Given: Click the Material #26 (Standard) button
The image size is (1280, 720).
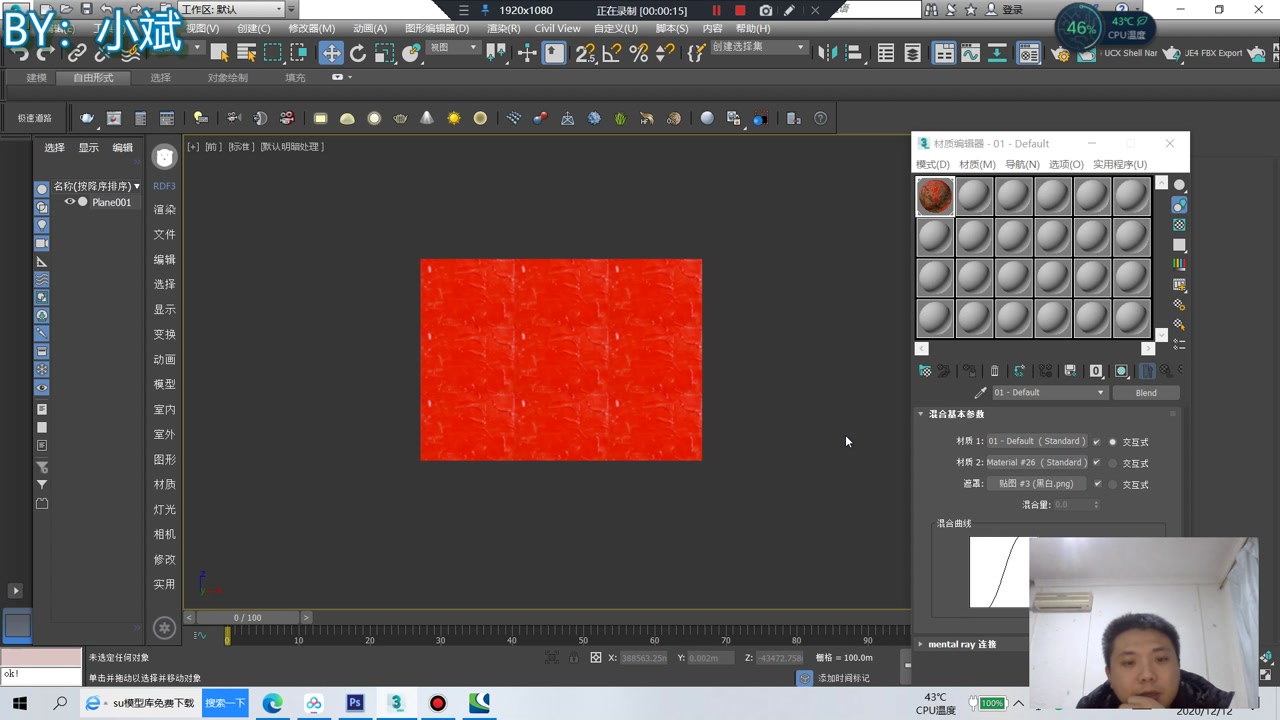Looking at the screenshot, I should coord(1036,463).
